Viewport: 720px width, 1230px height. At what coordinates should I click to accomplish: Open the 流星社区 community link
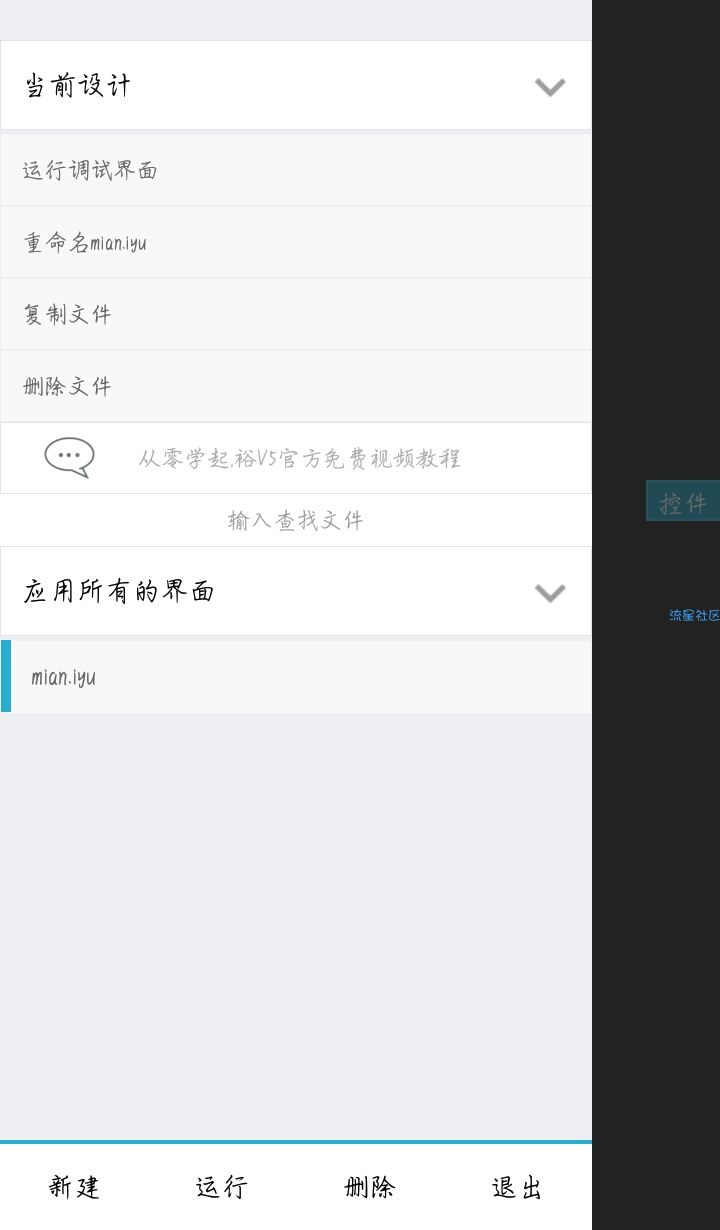click(694, 615)
